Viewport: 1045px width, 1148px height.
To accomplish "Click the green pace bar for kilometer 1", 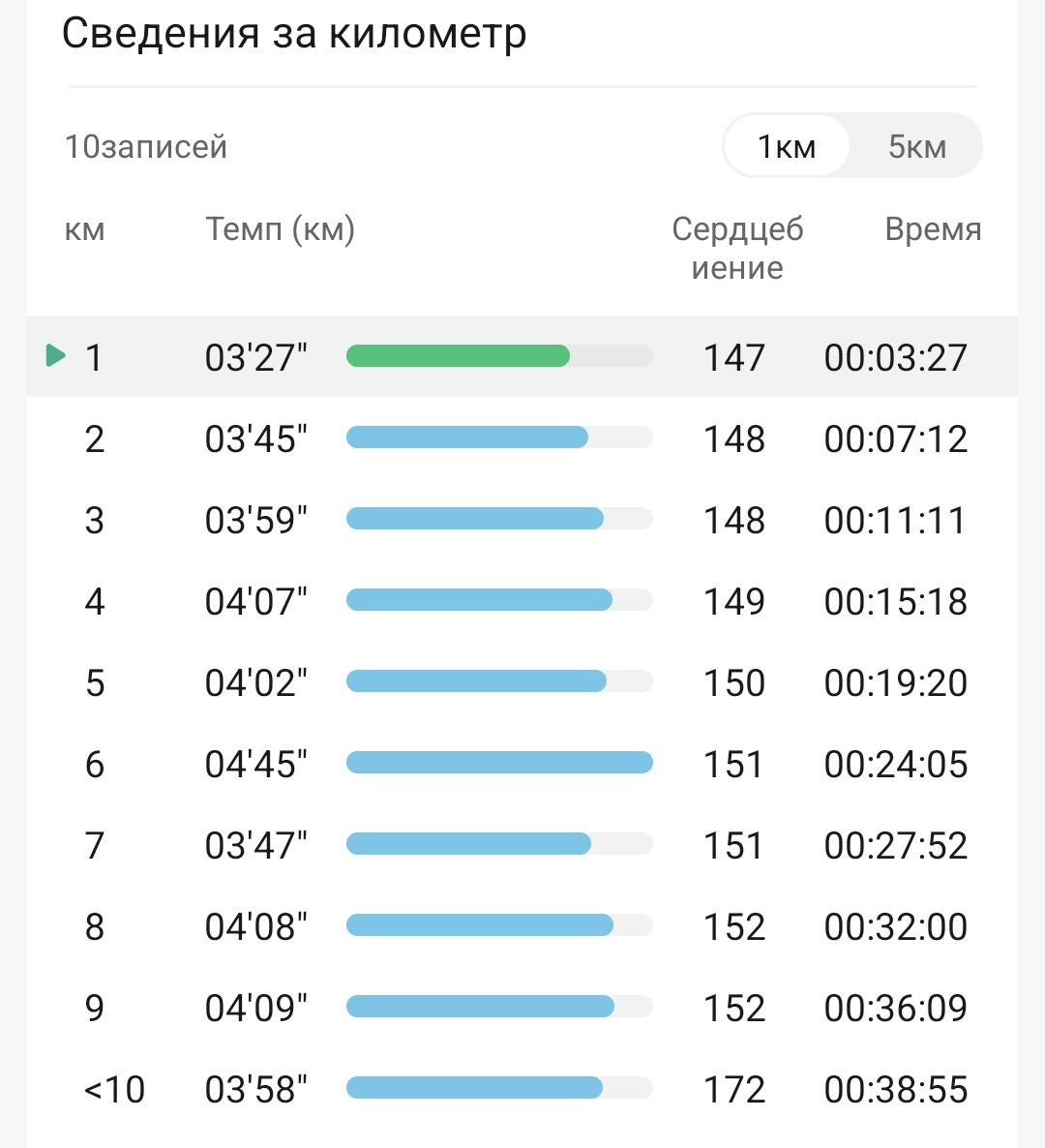I will (x=458, y=356).
